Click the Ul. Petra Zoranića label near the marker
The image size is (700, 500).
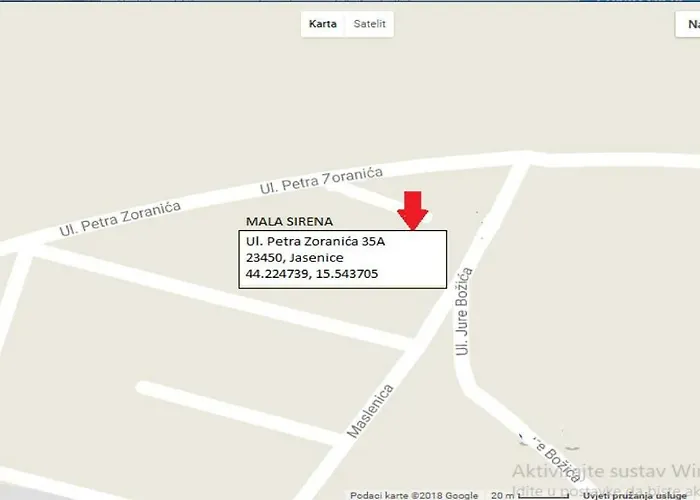(x=321, y=181)
